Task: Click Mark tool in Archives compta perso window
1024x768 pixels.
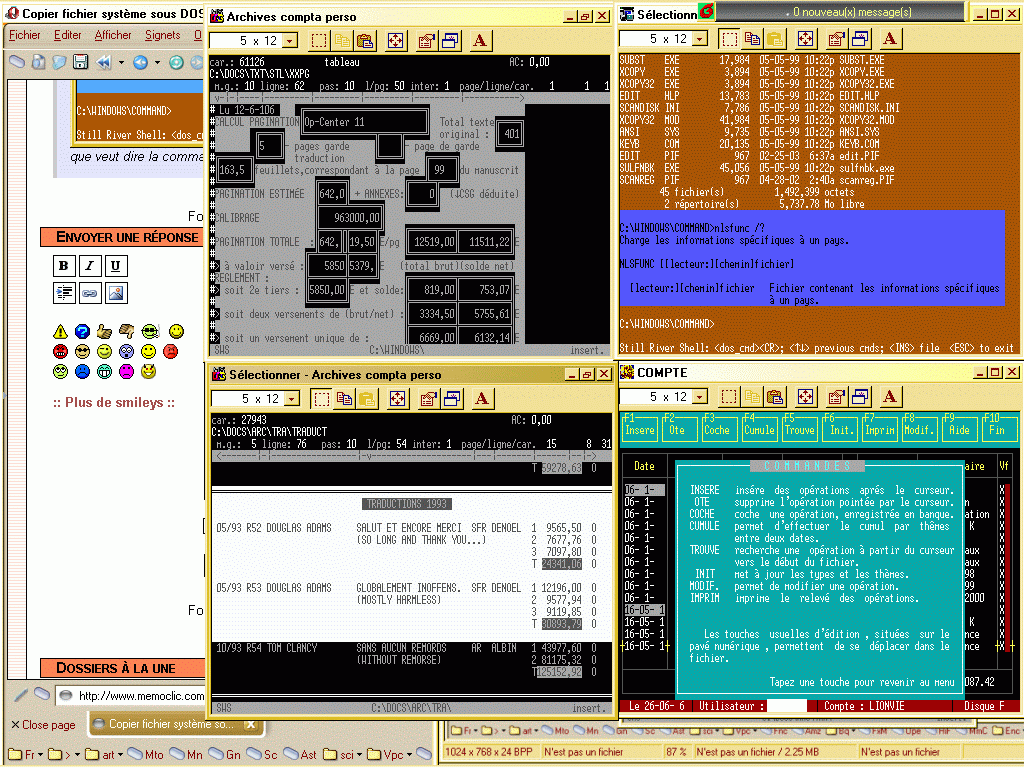Action: pos(319,41)
